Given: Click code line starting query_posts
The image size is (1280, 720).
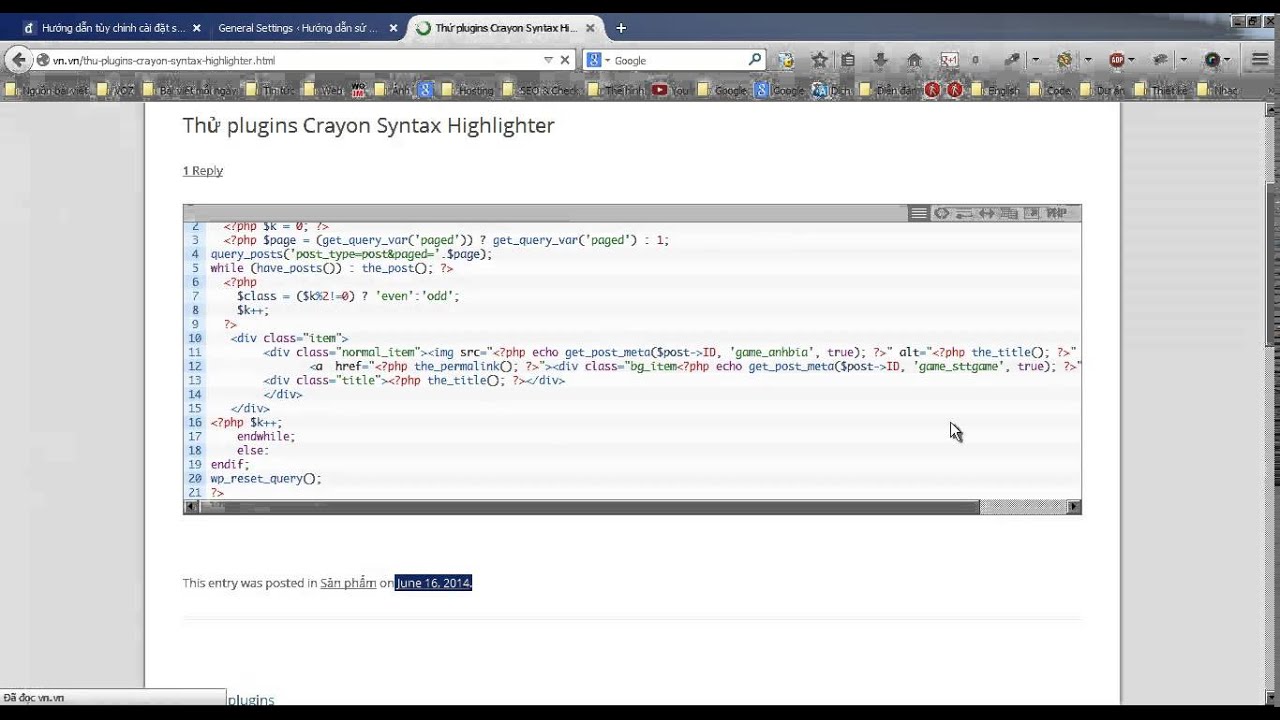Looking at the screenshot, I should [x=351, y=255].
